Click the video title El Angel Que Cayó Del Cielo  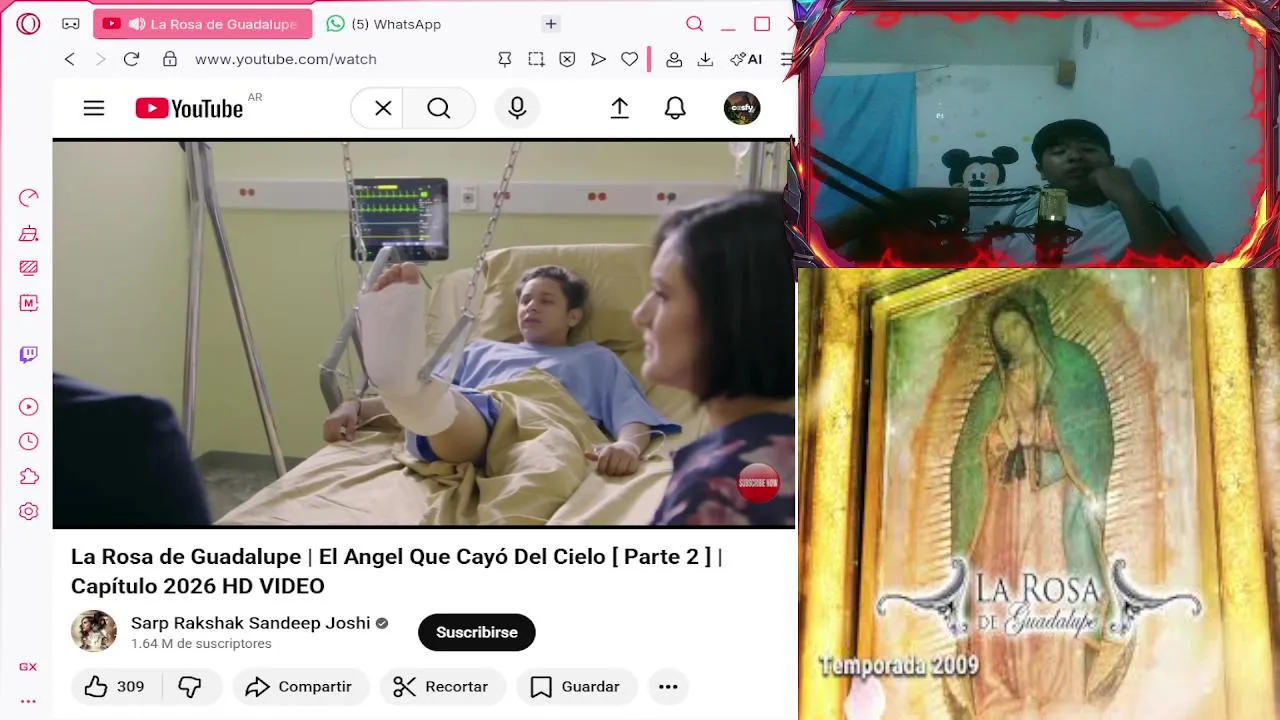(x=396, y=571)
